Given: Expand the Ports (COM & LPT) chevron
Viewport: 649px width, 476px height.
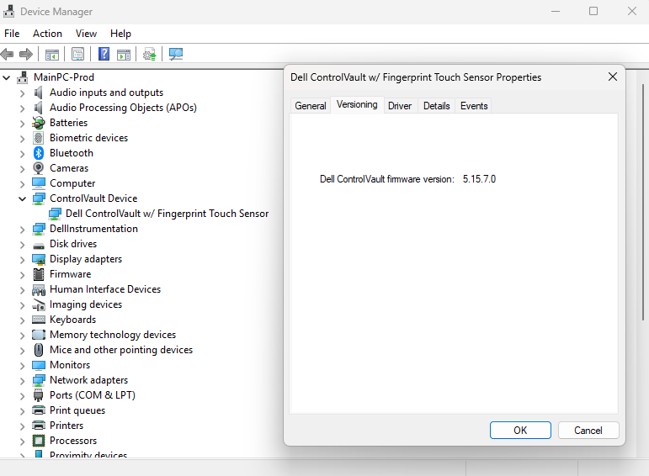Looking at the screenshot, I should point(22,396).
